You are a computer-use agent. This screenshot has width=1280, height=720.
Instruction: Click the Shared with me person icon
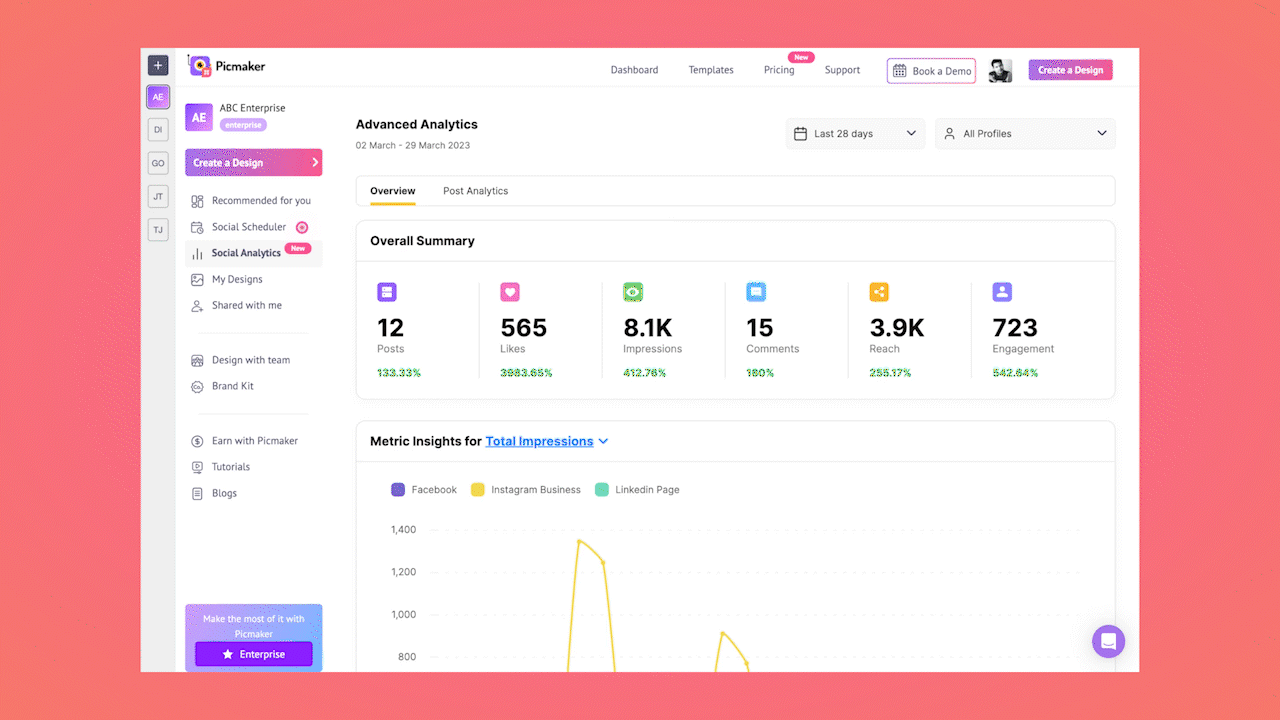point(197,306)
